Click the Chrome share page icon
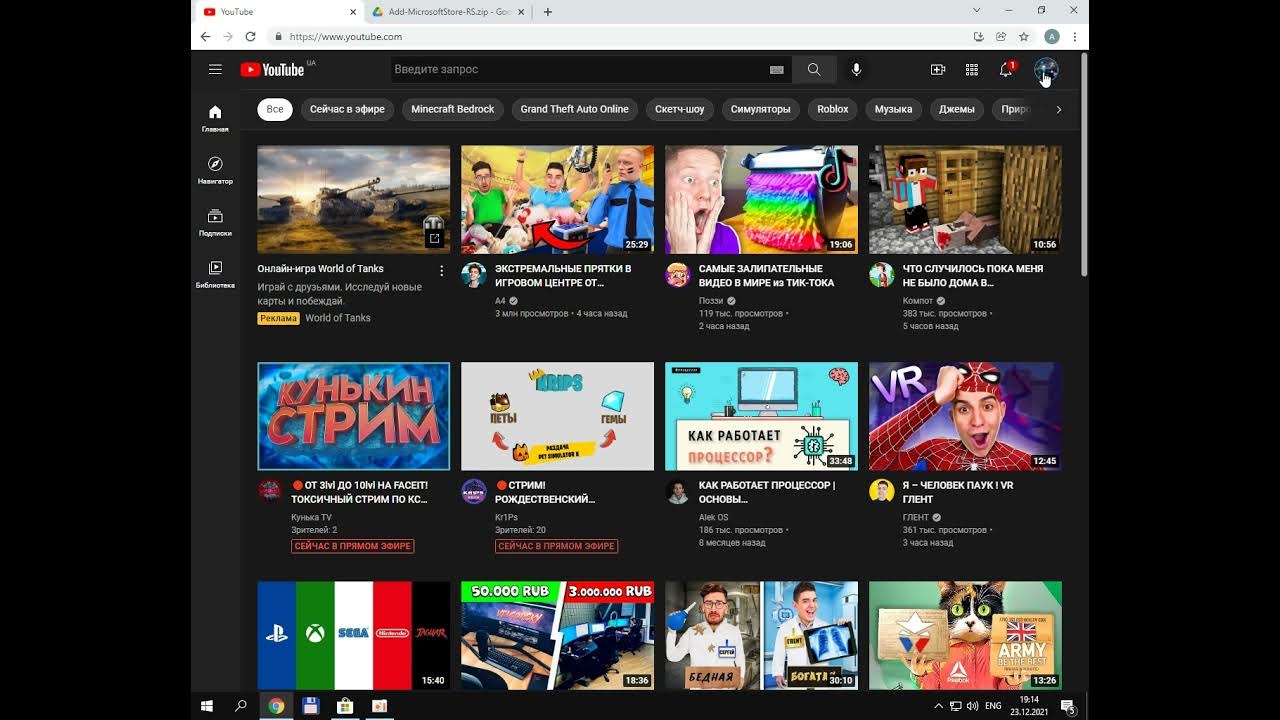 1001,36
